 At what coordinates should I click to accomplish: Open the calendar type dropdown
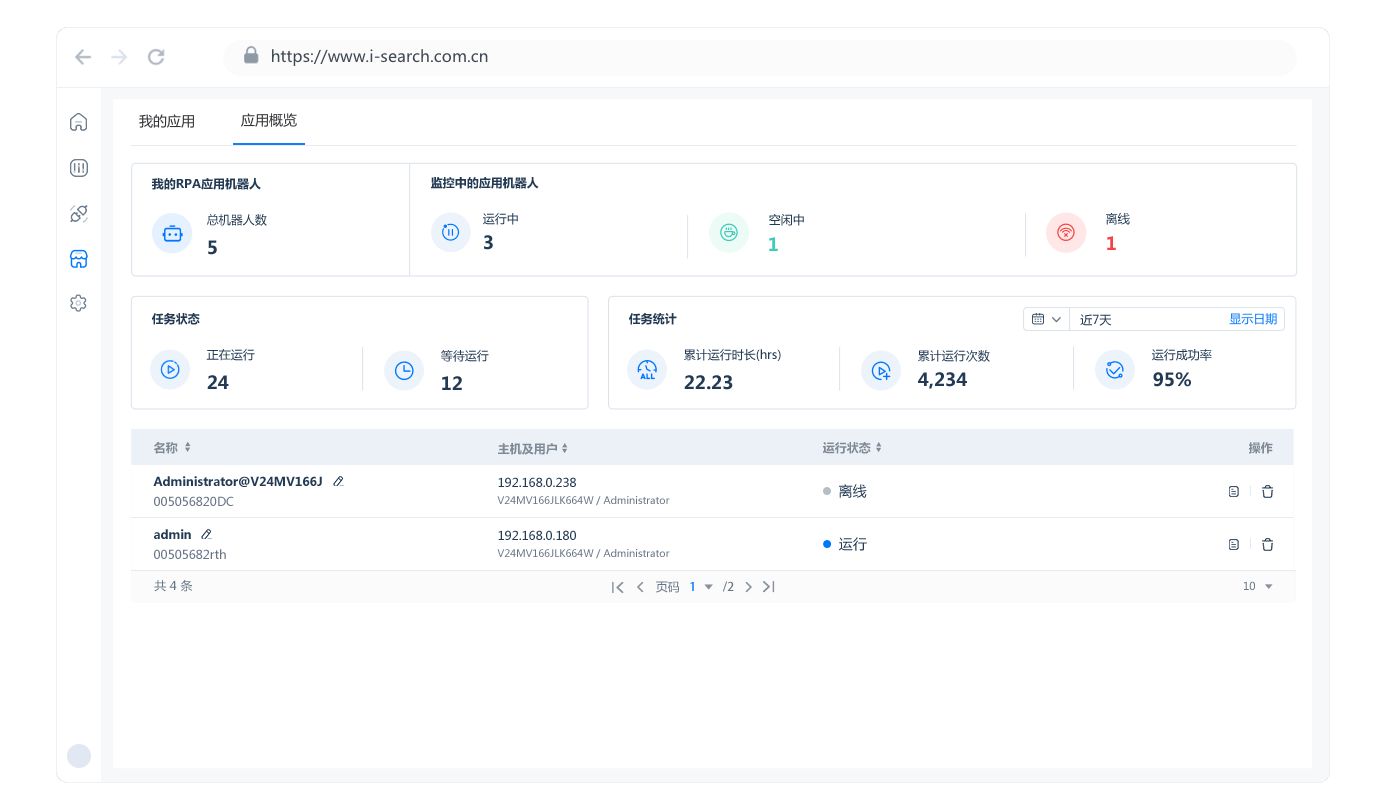tap(1046, 319)
